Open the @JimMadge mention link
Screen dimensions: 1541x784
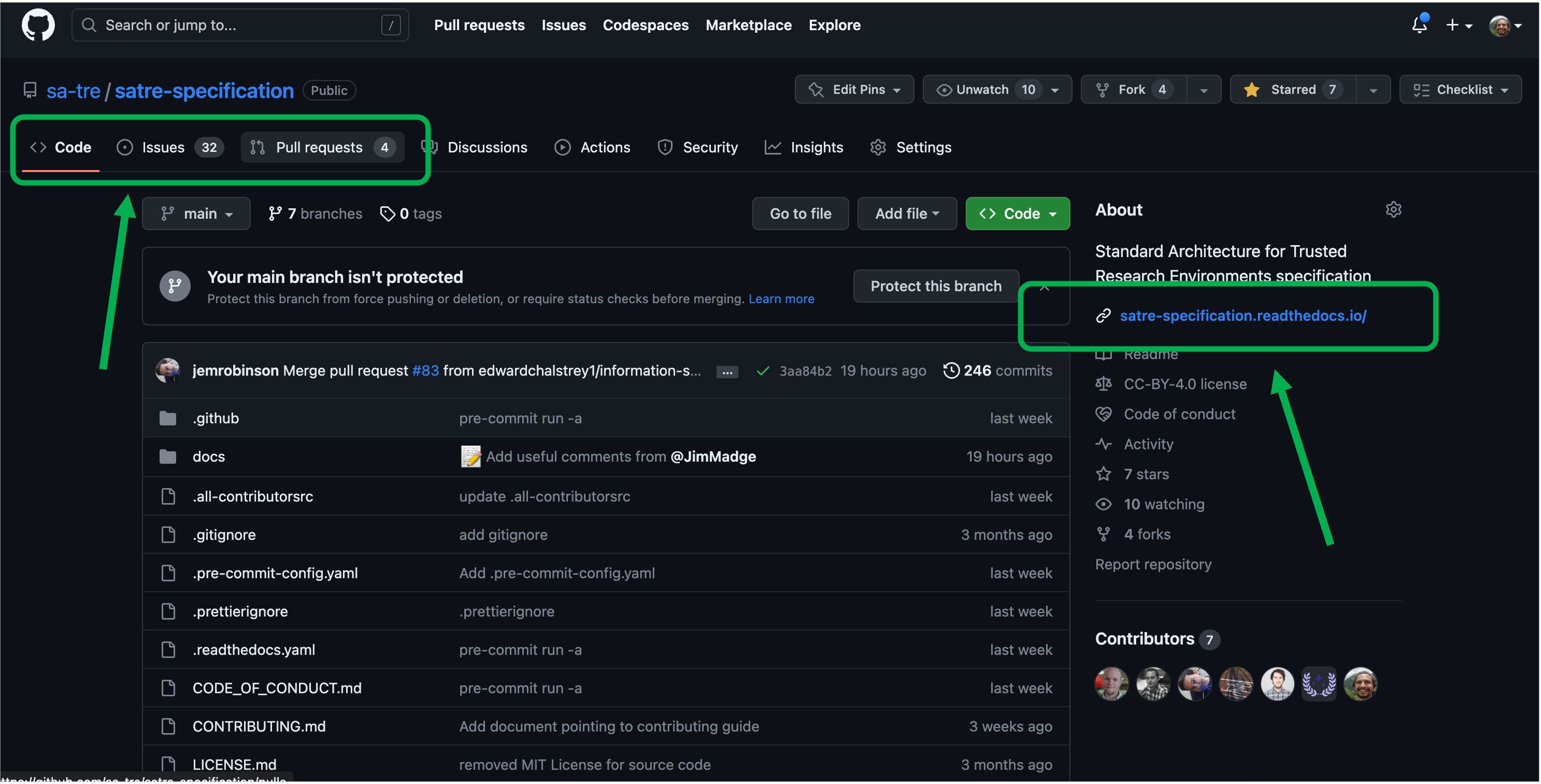click(x=713, y=456)
